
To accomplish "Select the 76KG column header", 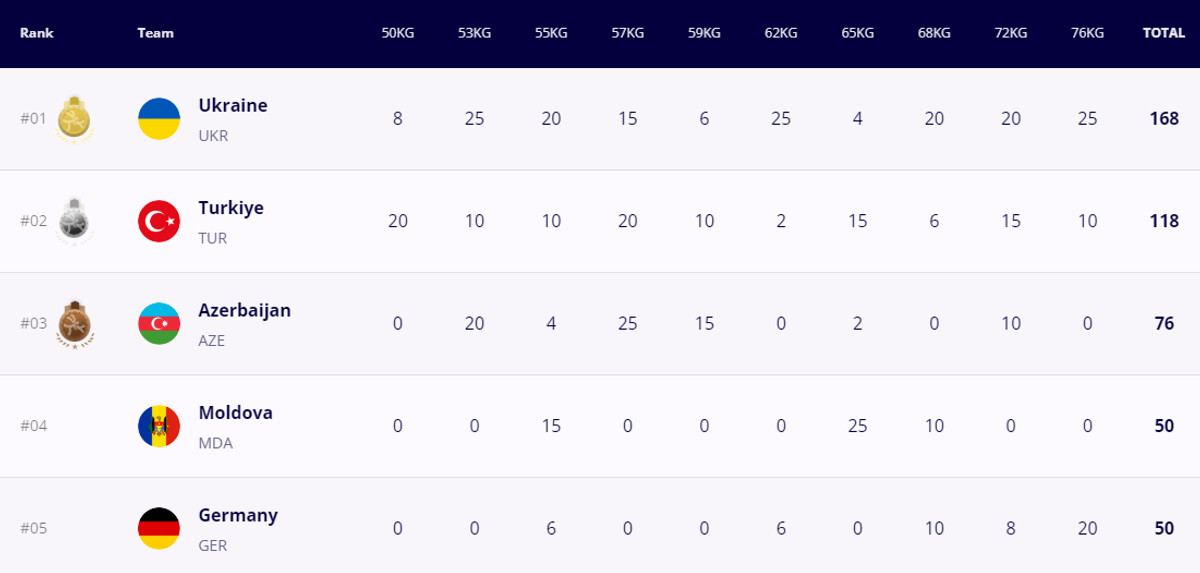I will pos(1087,33).
